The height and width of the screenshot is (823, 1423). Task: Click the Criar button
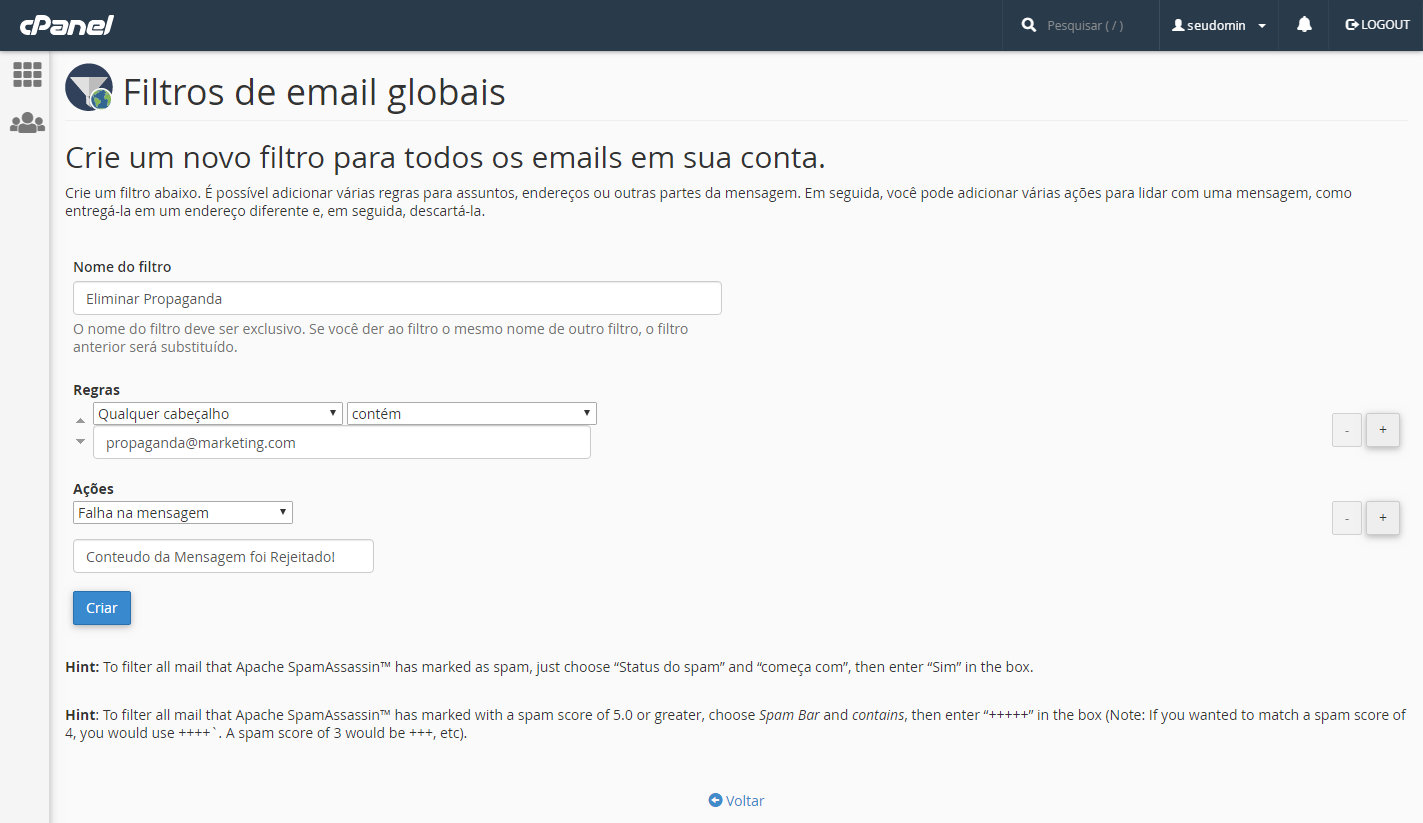[102, 608]
